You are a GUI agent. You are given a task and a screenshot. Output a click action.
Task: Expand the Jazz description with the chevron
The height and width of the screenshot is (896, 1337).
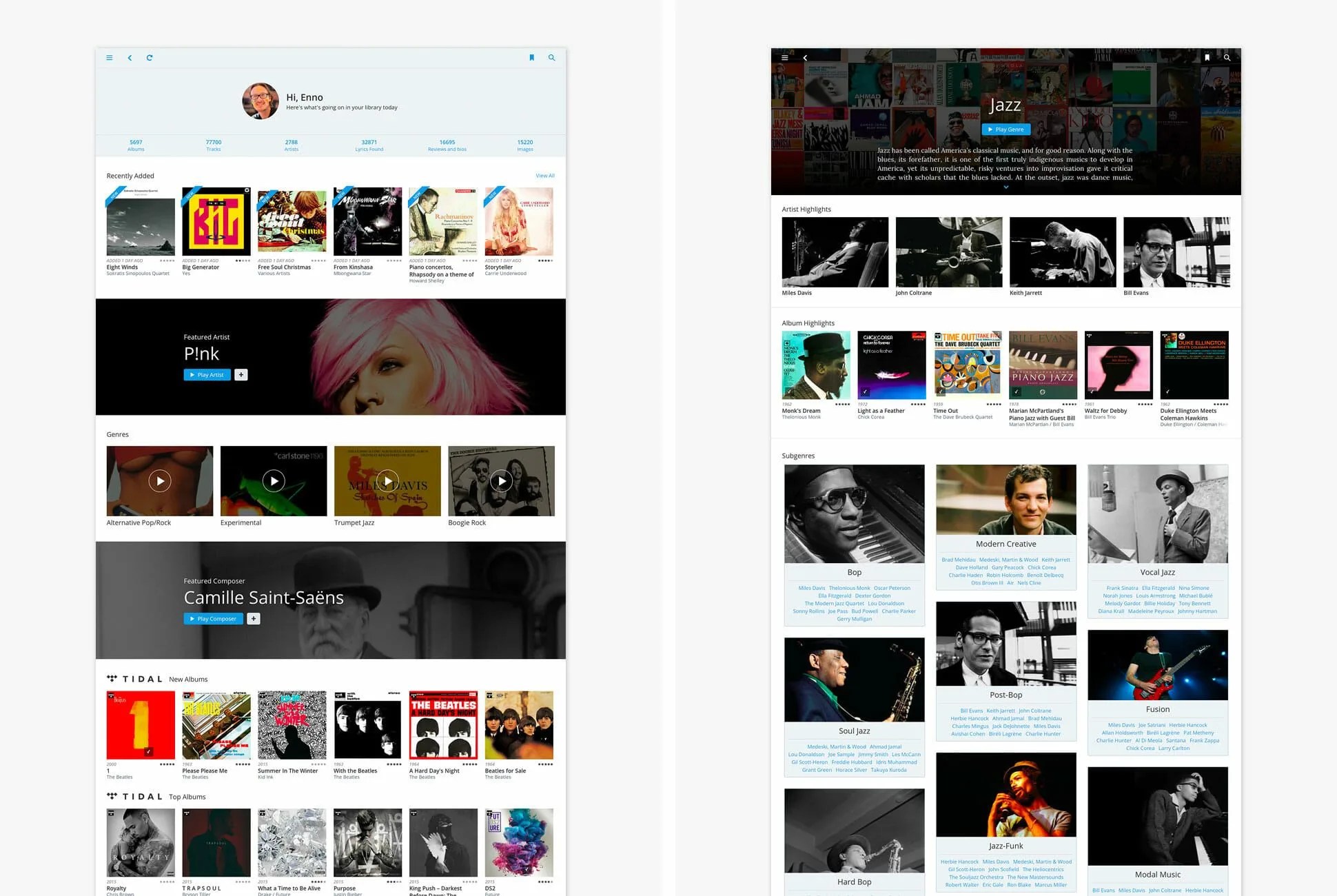point(1006,187)
